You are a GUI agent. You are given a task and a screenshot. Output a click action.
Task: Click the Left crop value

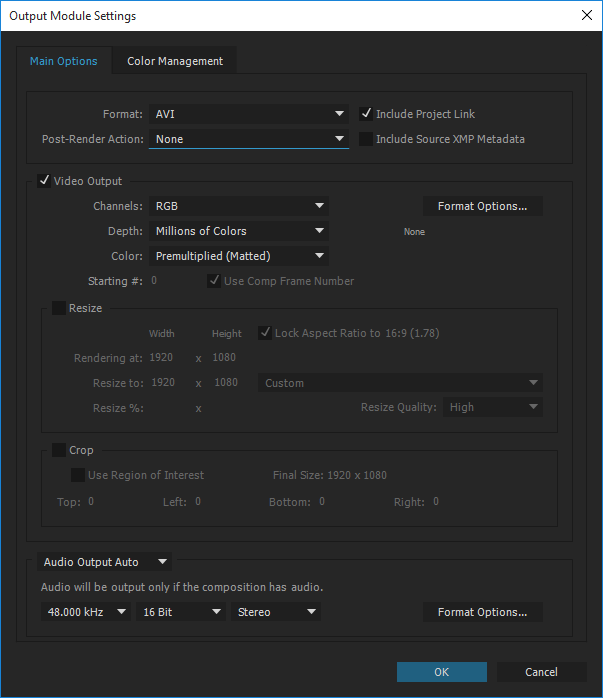(x=198, y=502)
